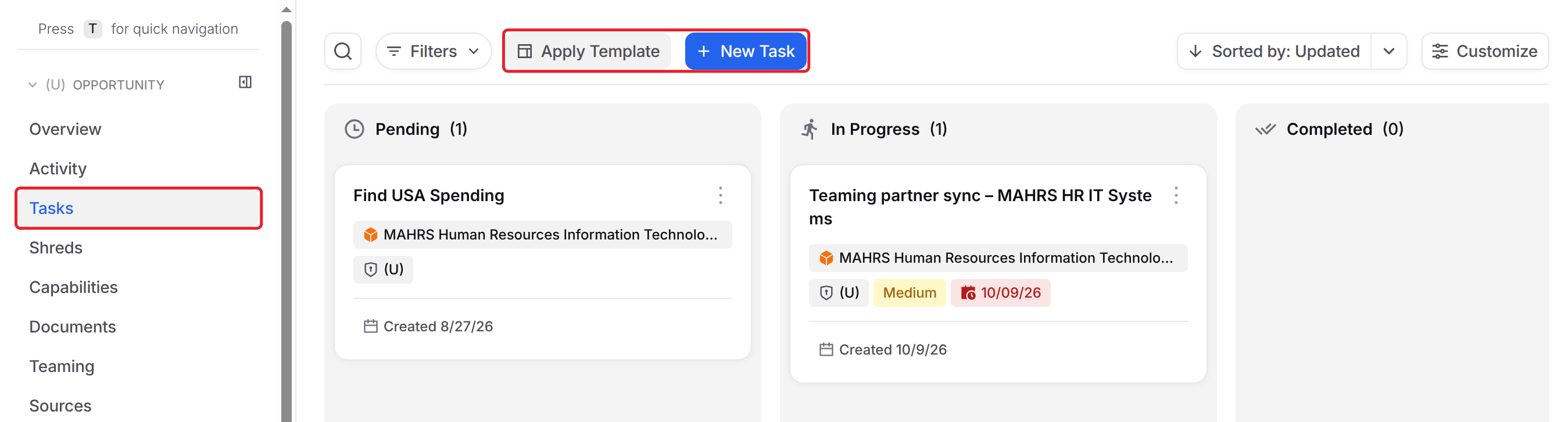This screenshot has width=1568, height=422.
Task: Open Teaming partner sync – MAHRS HR IT Systems title
Action: coord(980,207)
